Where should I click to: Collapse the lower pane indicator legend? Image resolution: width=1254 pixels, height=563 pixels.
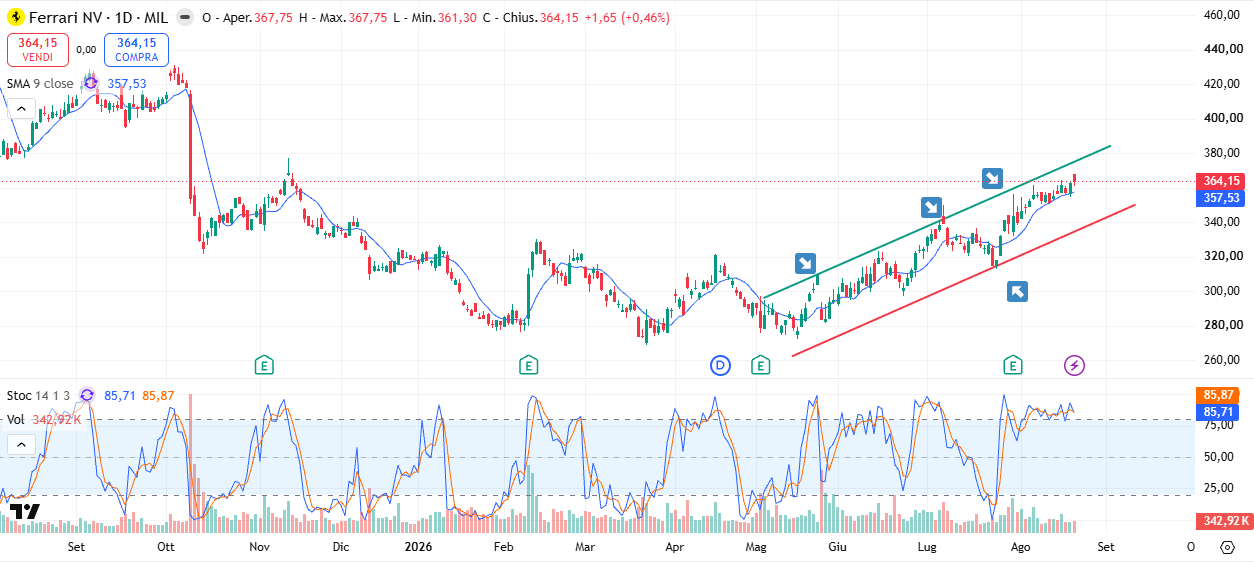point(22,445)
